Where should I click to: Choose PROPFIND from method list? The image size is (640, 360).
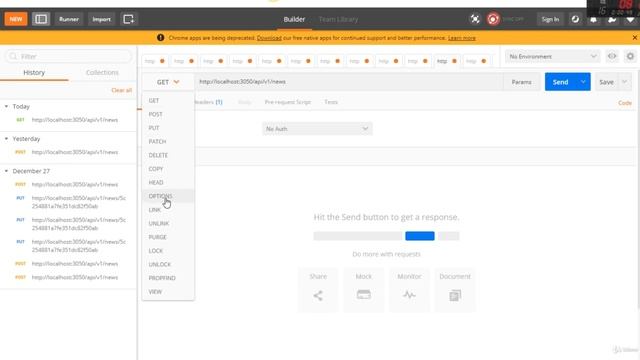pos(168,278)
